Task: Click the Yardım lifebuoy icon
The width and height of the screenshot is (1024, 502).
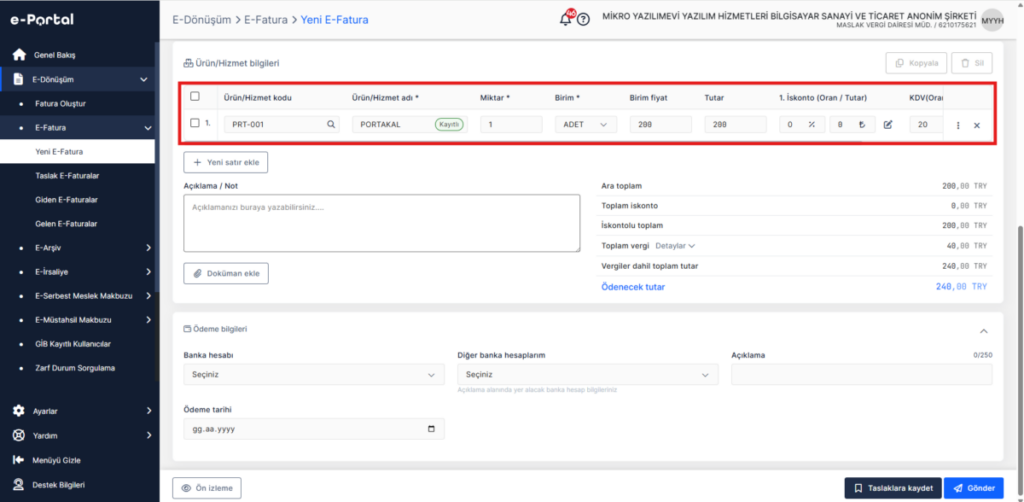Action: coord(19,435)
